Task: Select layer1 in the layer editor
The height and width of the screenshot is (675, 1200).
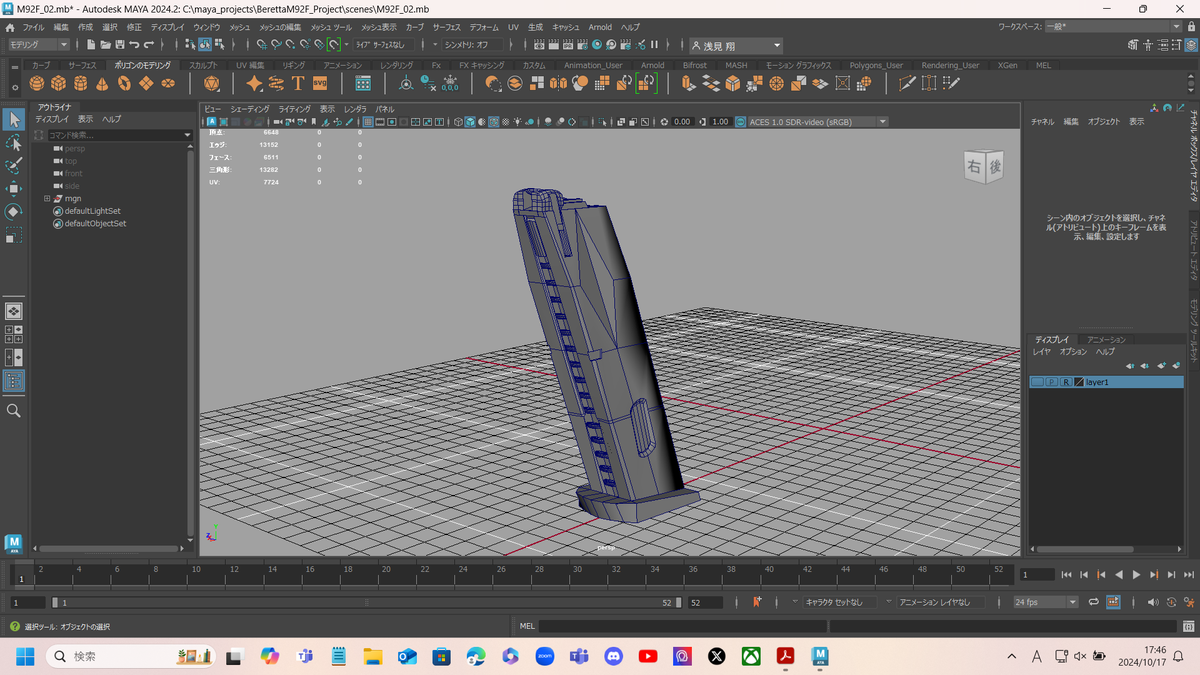Action: (1106, 382)
